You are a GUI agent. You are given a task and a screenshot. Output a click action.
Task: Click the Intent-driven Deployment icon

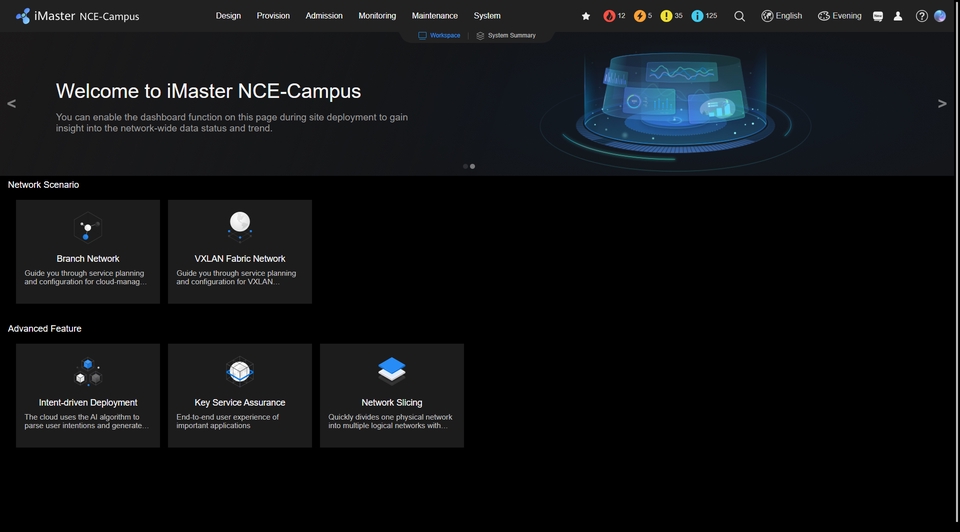(88, 372)
